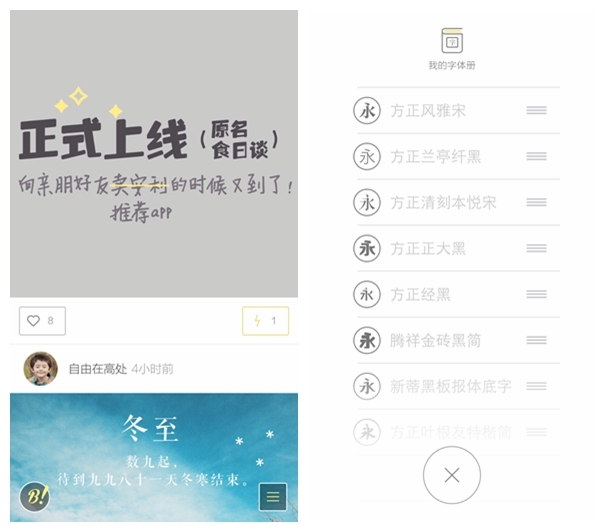Open the 我的字体册 font book icon
Viewport: 607px width, 532px height.
pos(452,41)
